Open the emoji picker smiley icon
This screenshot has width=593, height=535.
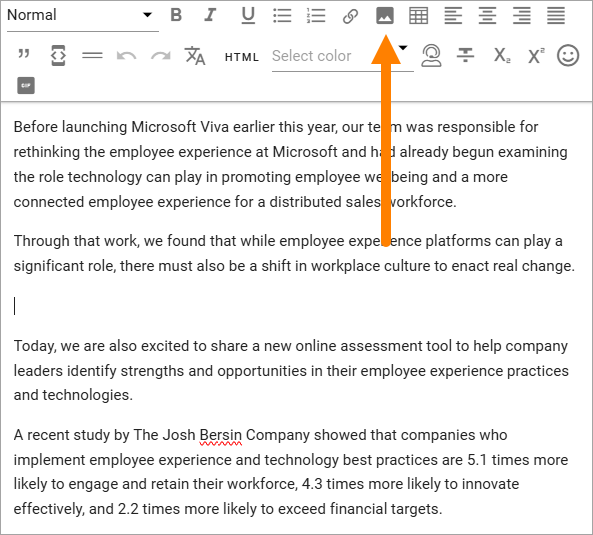(x=568, y=56)
